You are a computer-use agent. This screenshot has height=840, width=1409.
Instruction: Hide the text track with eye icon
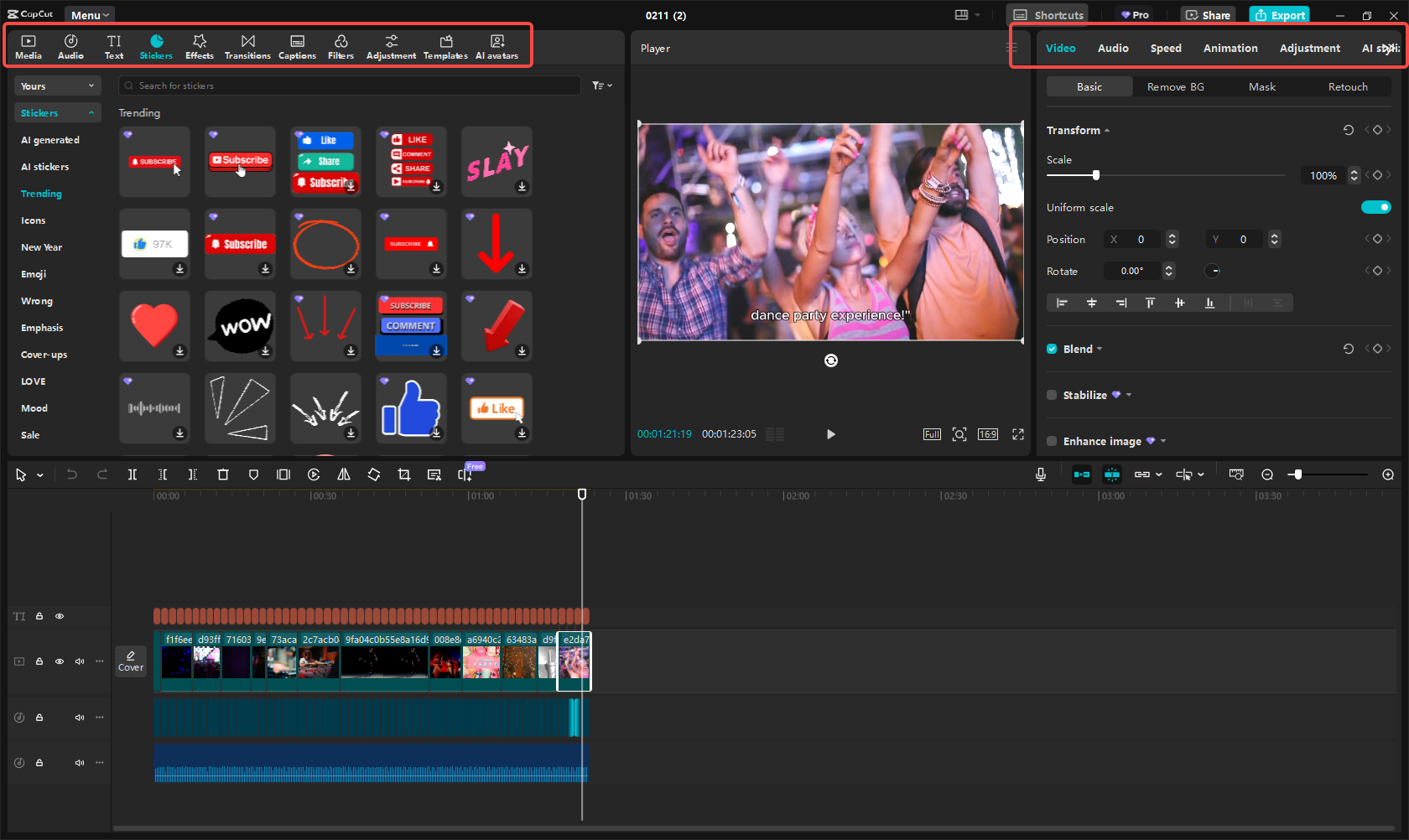[x=60, y=616]
